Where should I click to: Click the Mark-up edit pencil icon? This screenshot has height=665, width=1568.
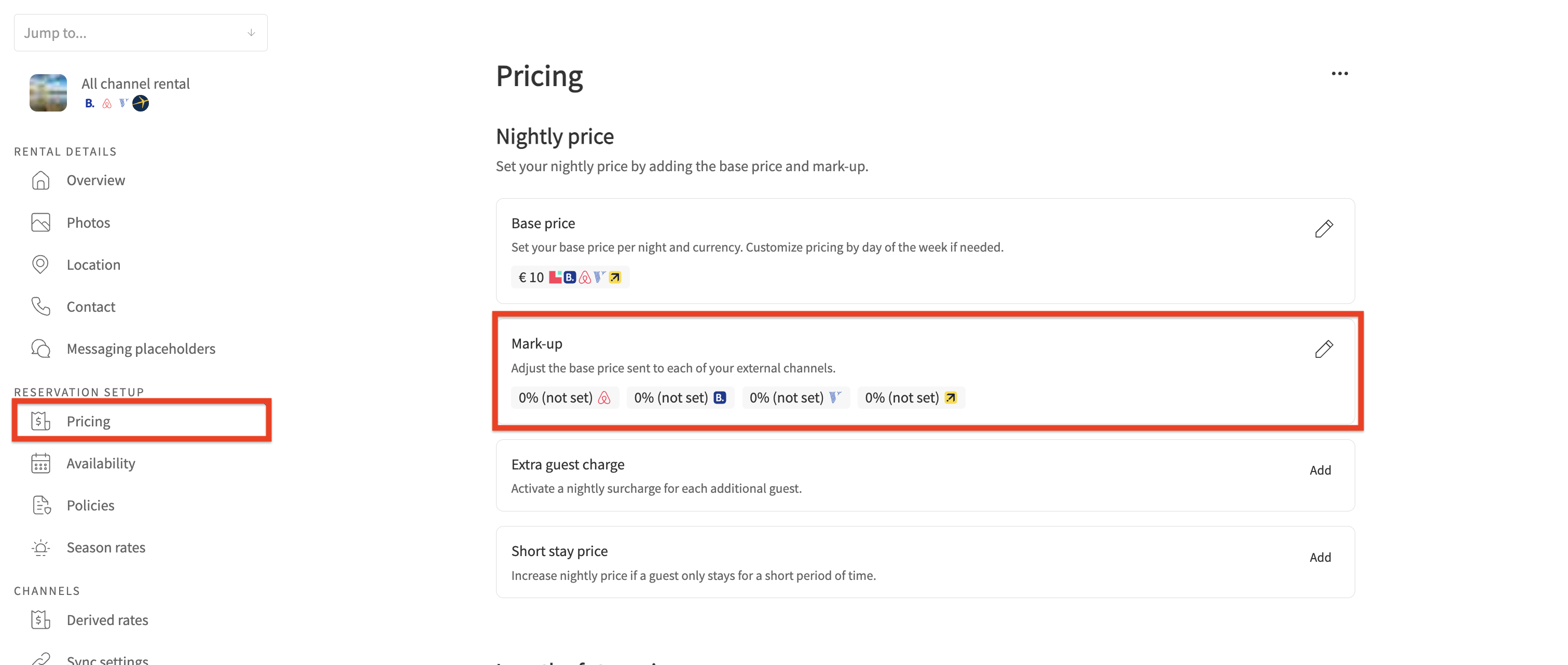1323,349
